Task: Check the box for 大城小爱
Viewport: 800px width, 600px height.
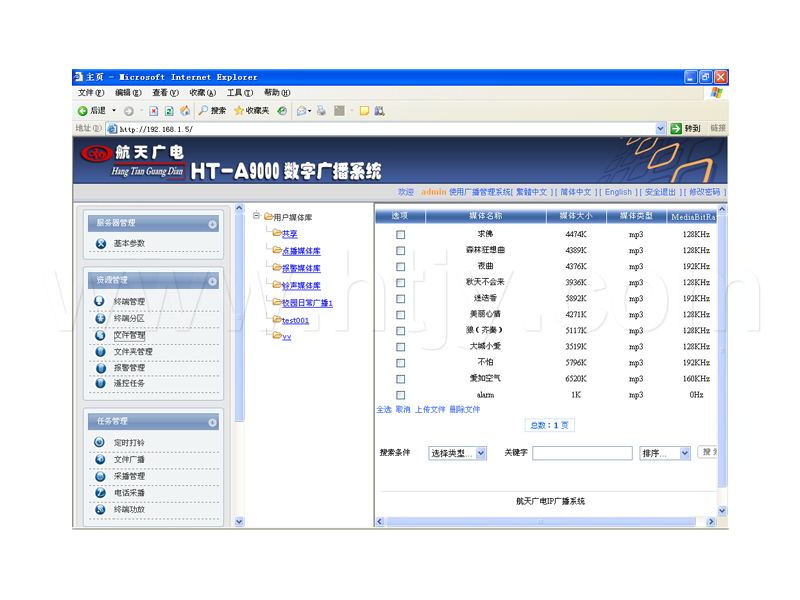Action: 401,347
